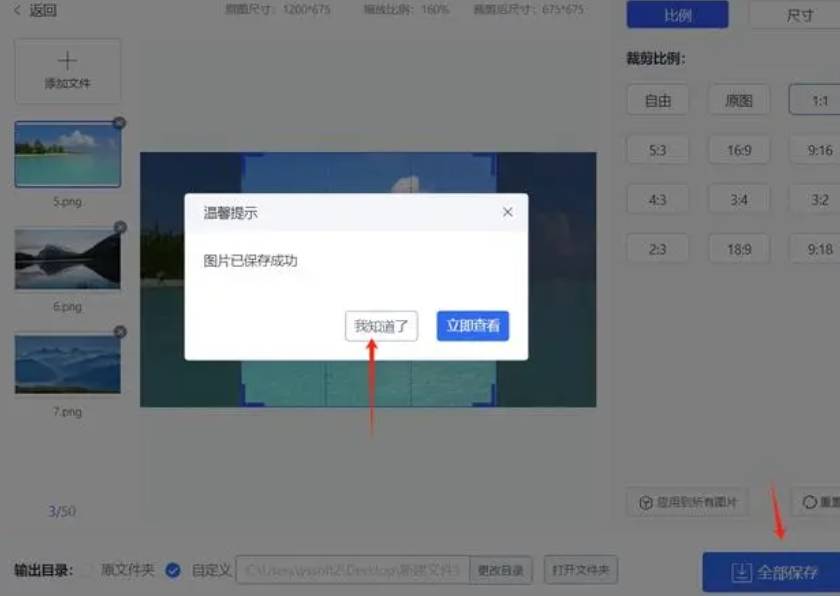Remove 6.png using its X icon
The height and width of the screenshot is (596, 840).
pos(121,228)
